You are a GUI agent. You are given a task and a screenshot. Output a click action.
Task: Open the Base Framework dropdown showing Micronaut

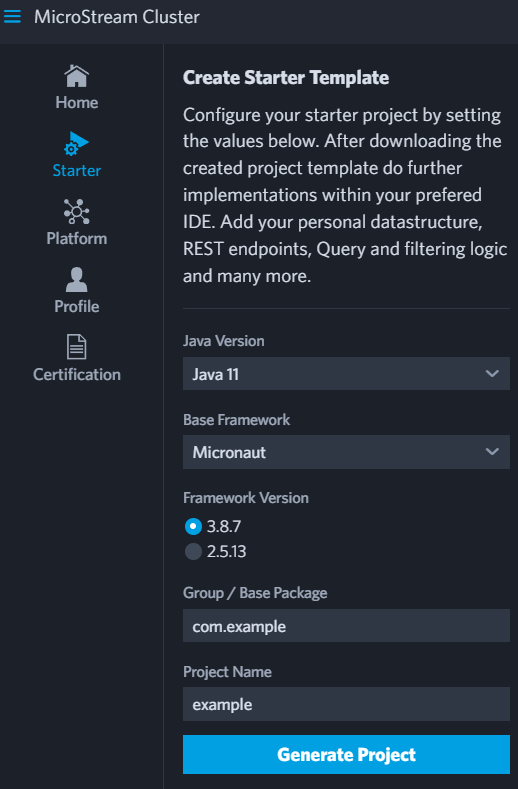tap(346, 452)
